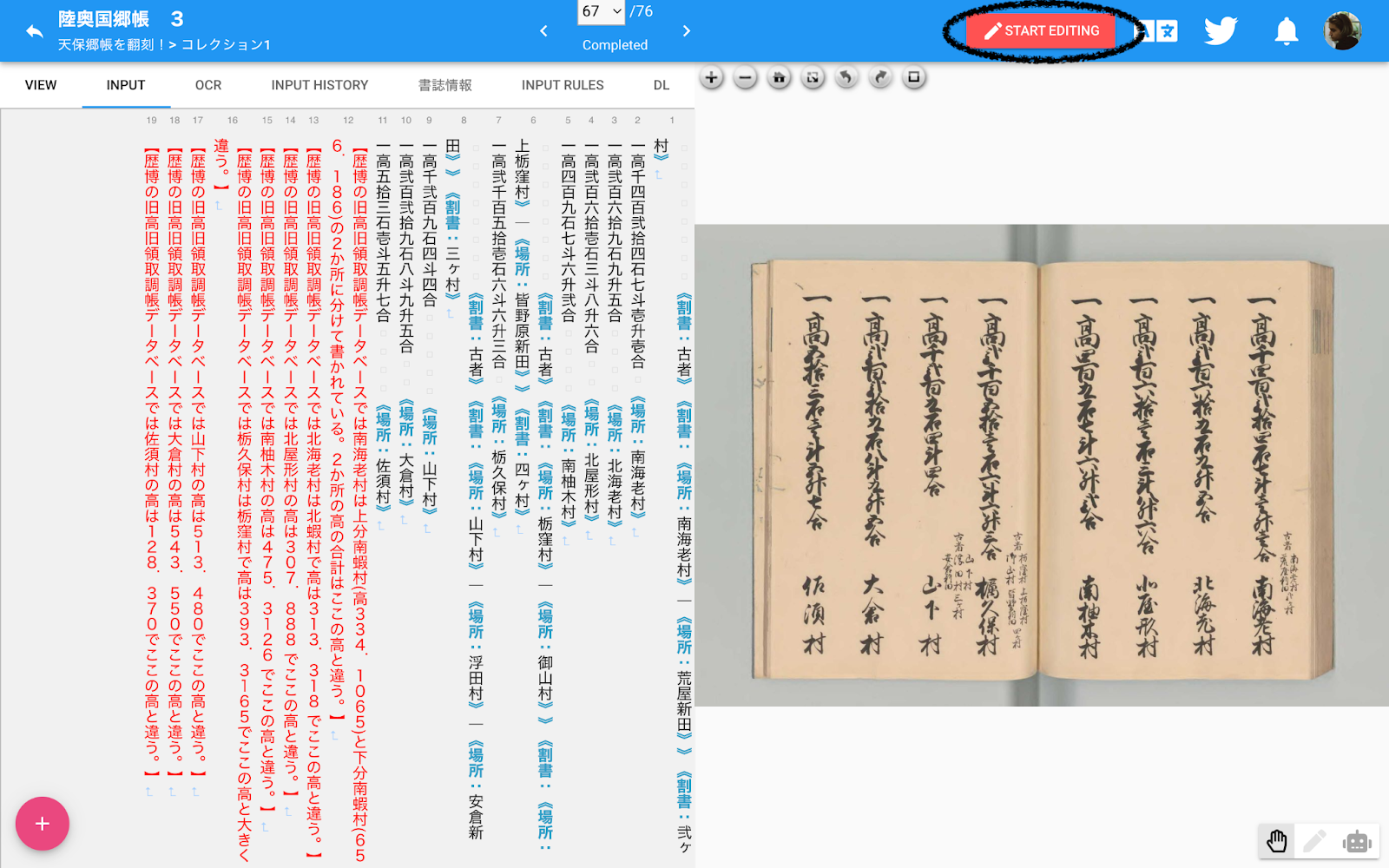
Task: Click text line 一高弐百六拾壱石三斗八升六合
Action: (591, 248)
